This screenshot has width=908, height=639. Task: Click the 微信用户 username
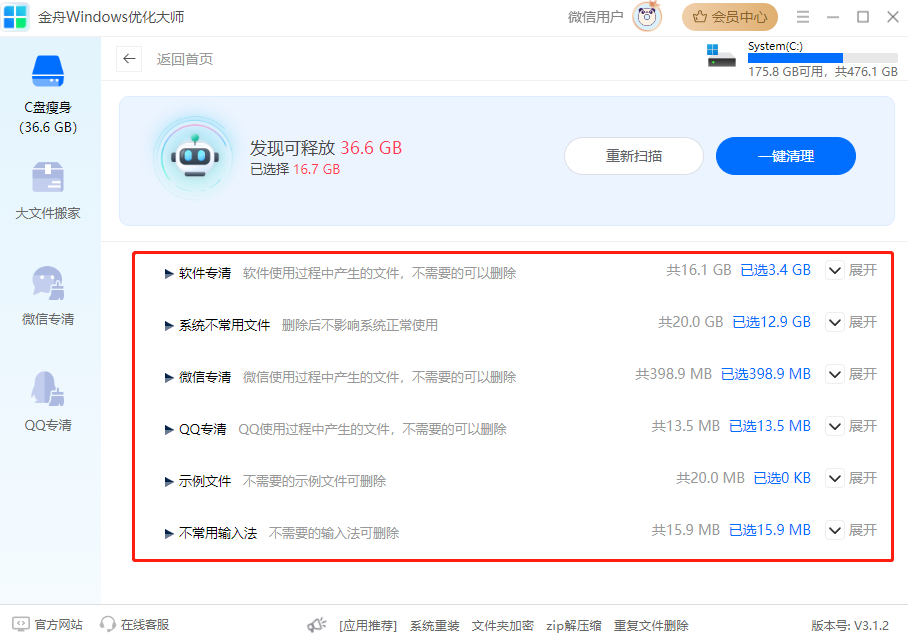coord(595,17)
